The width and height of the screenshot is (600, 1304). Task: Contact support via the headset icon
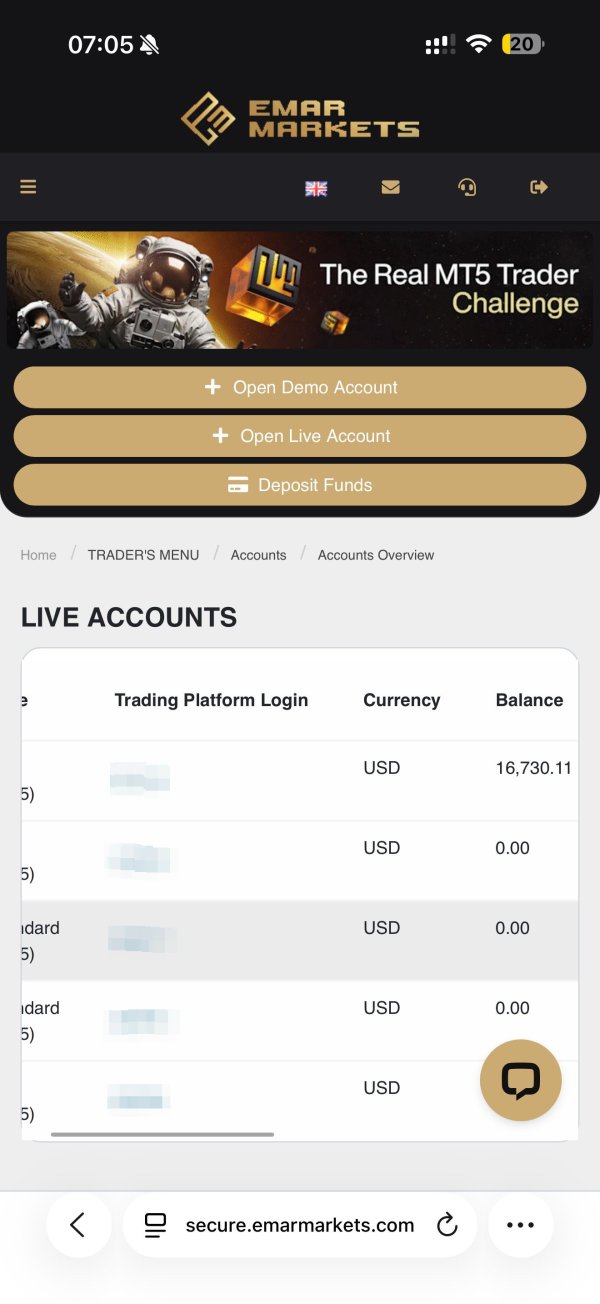466,187
